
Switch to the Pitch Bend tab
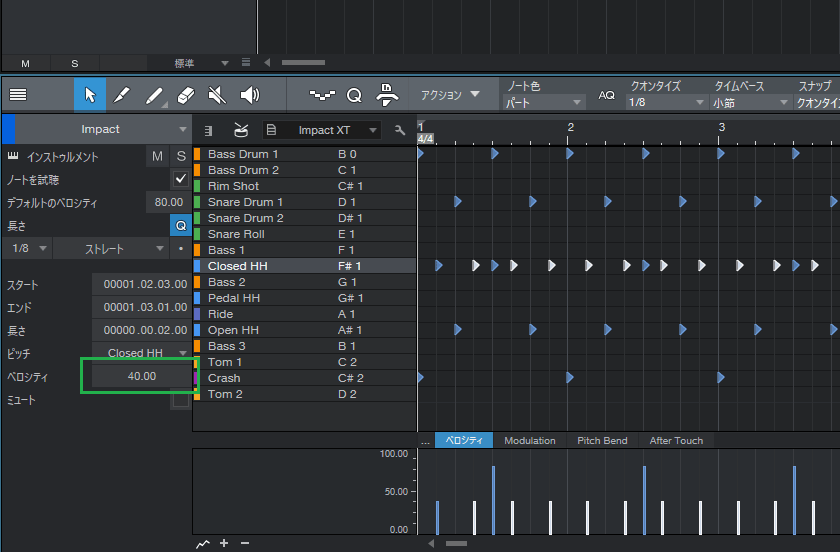pyautogui.click(x=603, y=440)
